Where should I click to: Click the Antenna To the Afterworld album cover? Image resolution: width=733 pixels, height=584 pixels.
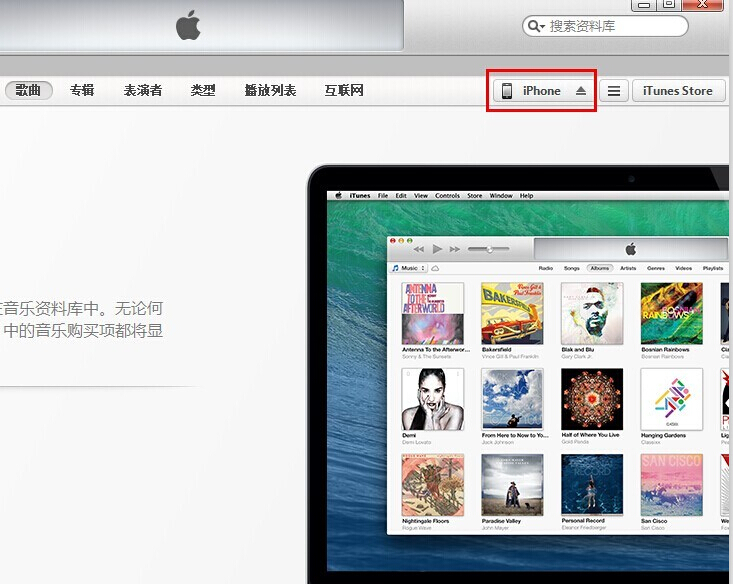pos(433,313)
